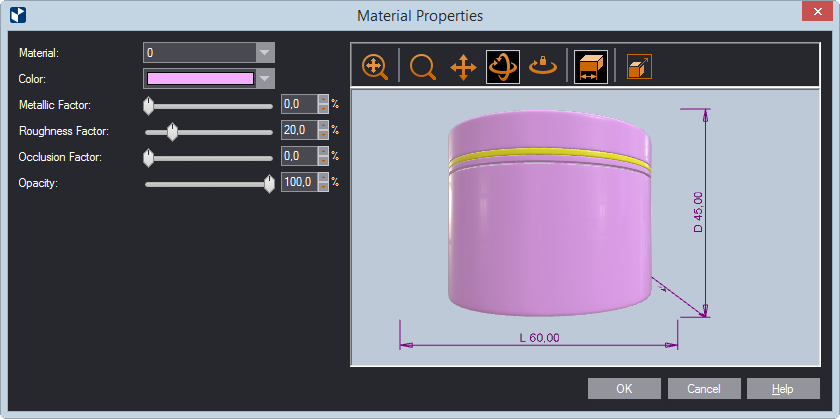Decrease Opacity with down arrow
Image resolution: width=840 pixels, height=419 pixels.
coord(323,186)
